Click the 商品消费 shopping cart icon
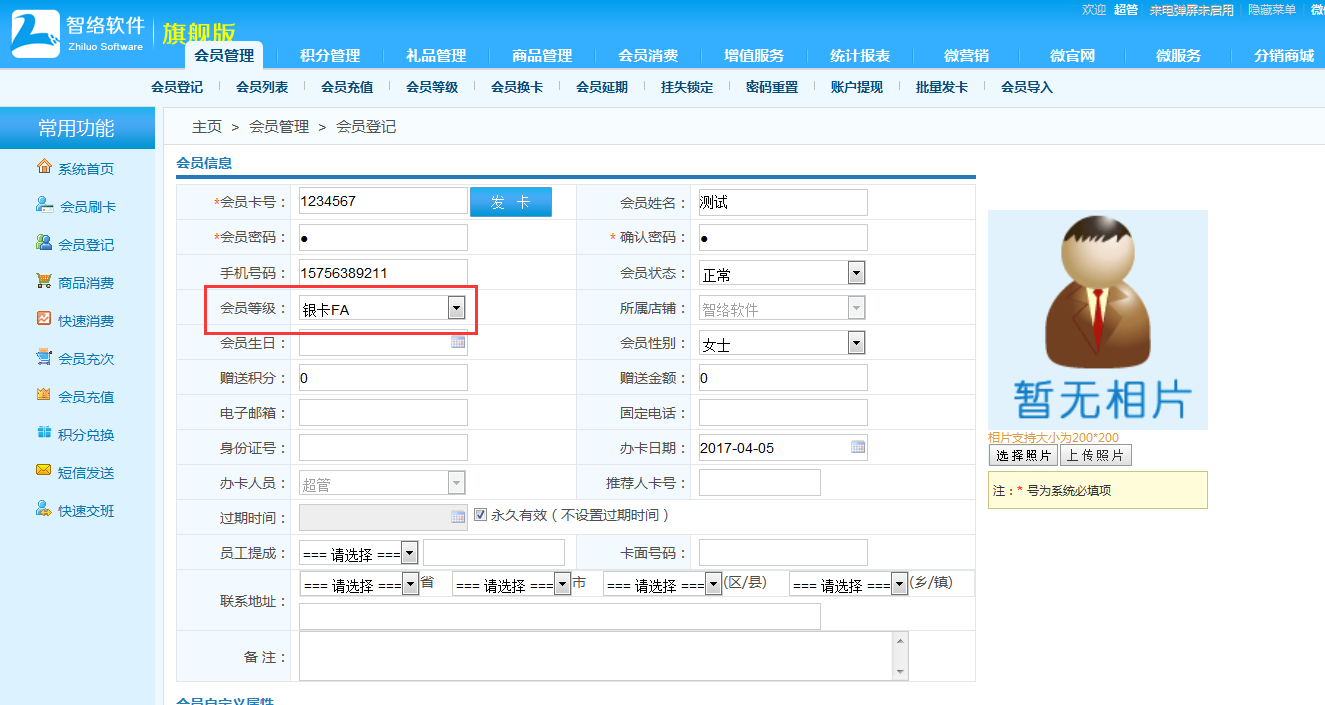 coord(44,281)
